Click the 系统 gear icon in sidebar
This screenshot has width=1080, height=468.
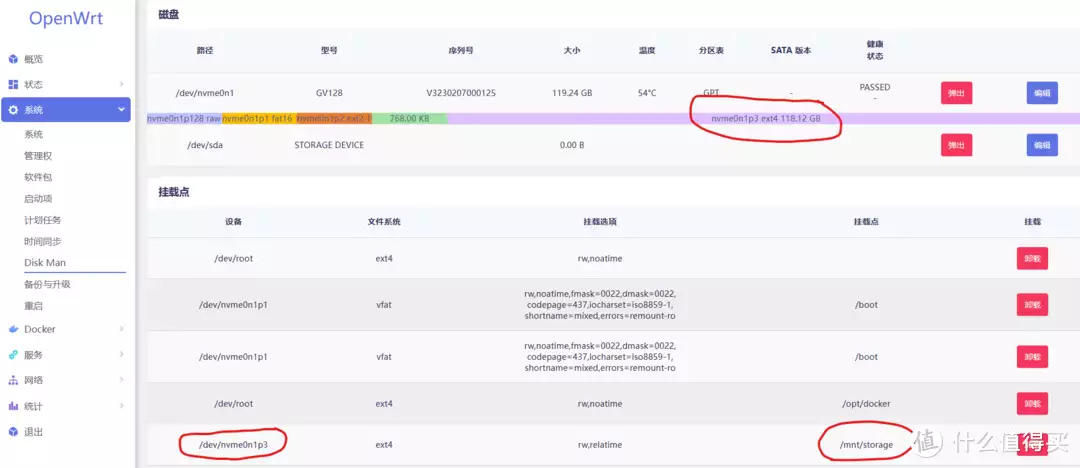pos(13,110)
